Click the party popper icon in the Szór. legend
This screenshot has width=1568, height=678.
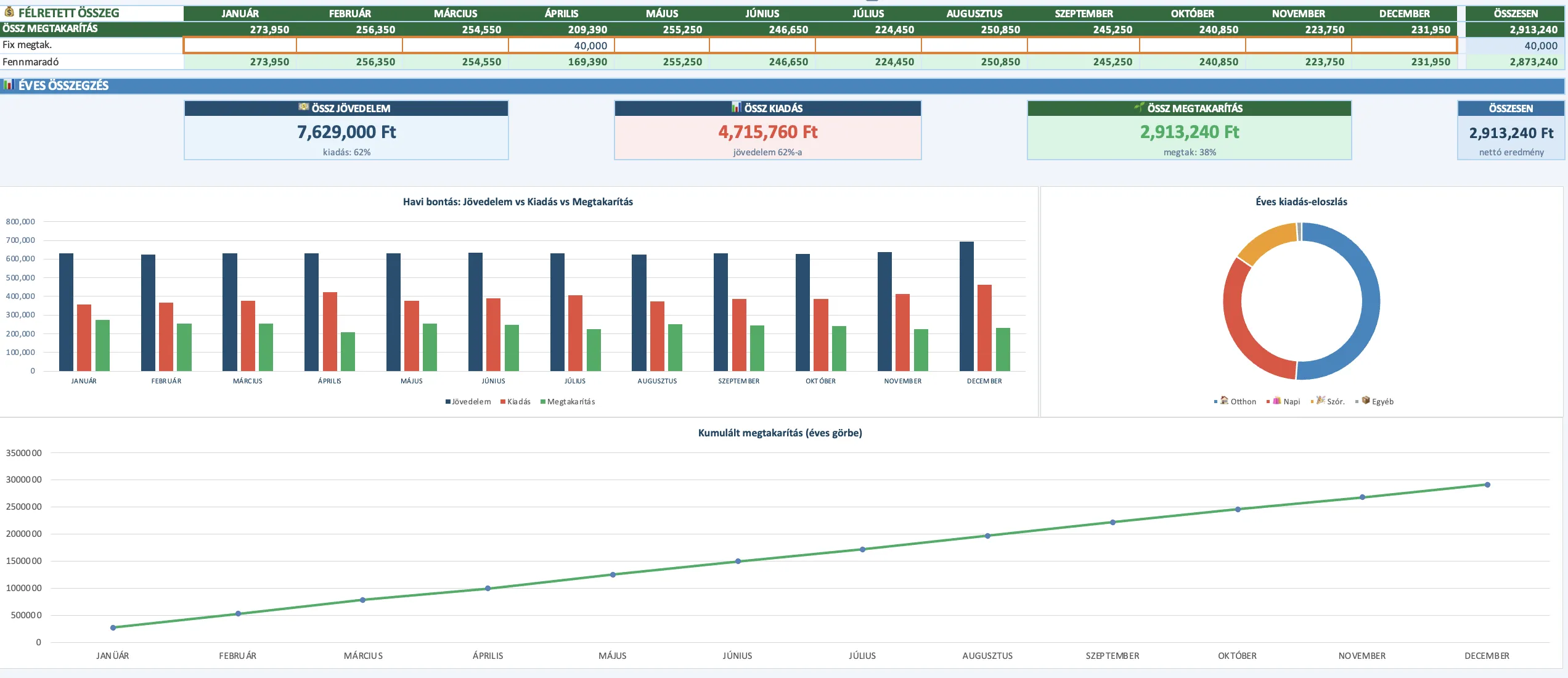(x=1321, y=400)
